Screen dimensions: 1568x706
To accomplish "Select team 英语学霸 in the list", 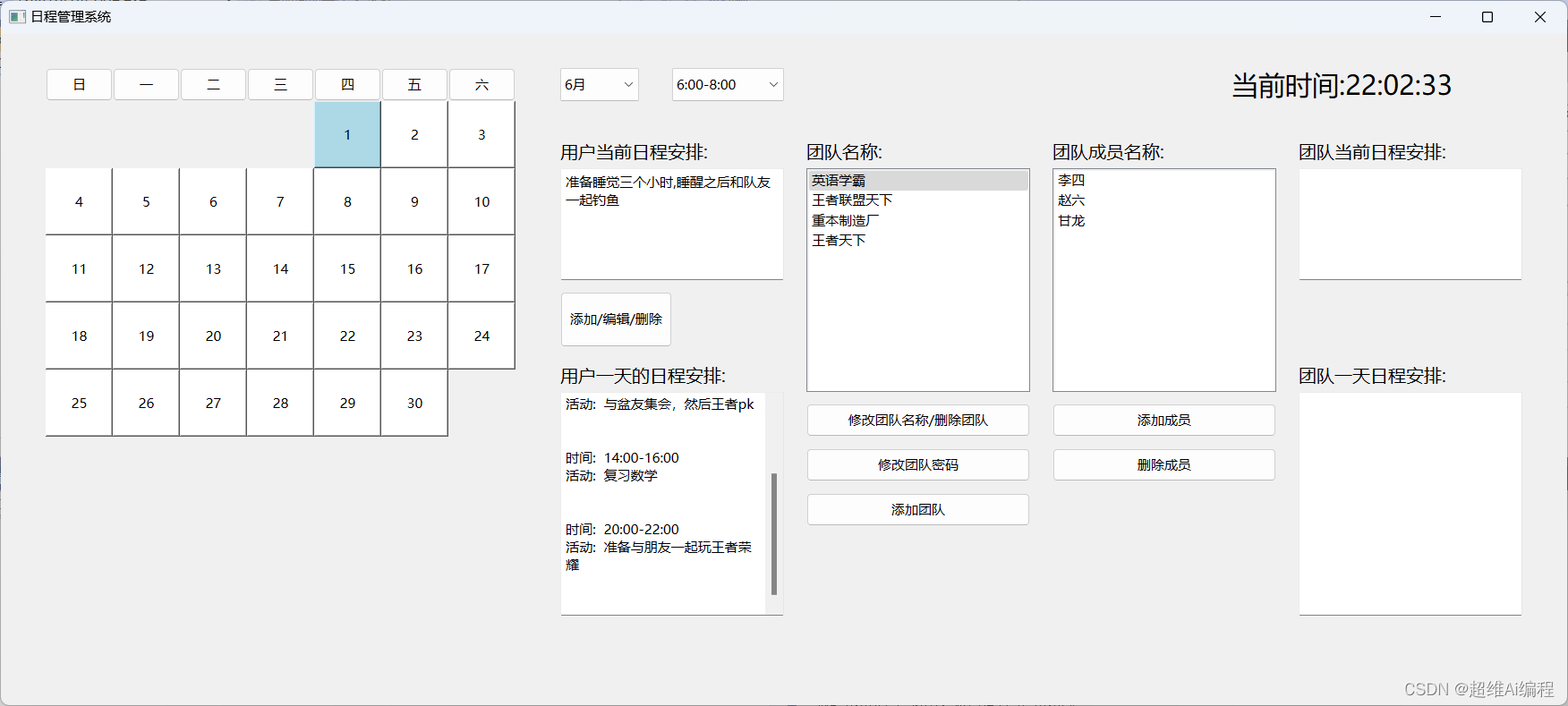I will [918, 181].
